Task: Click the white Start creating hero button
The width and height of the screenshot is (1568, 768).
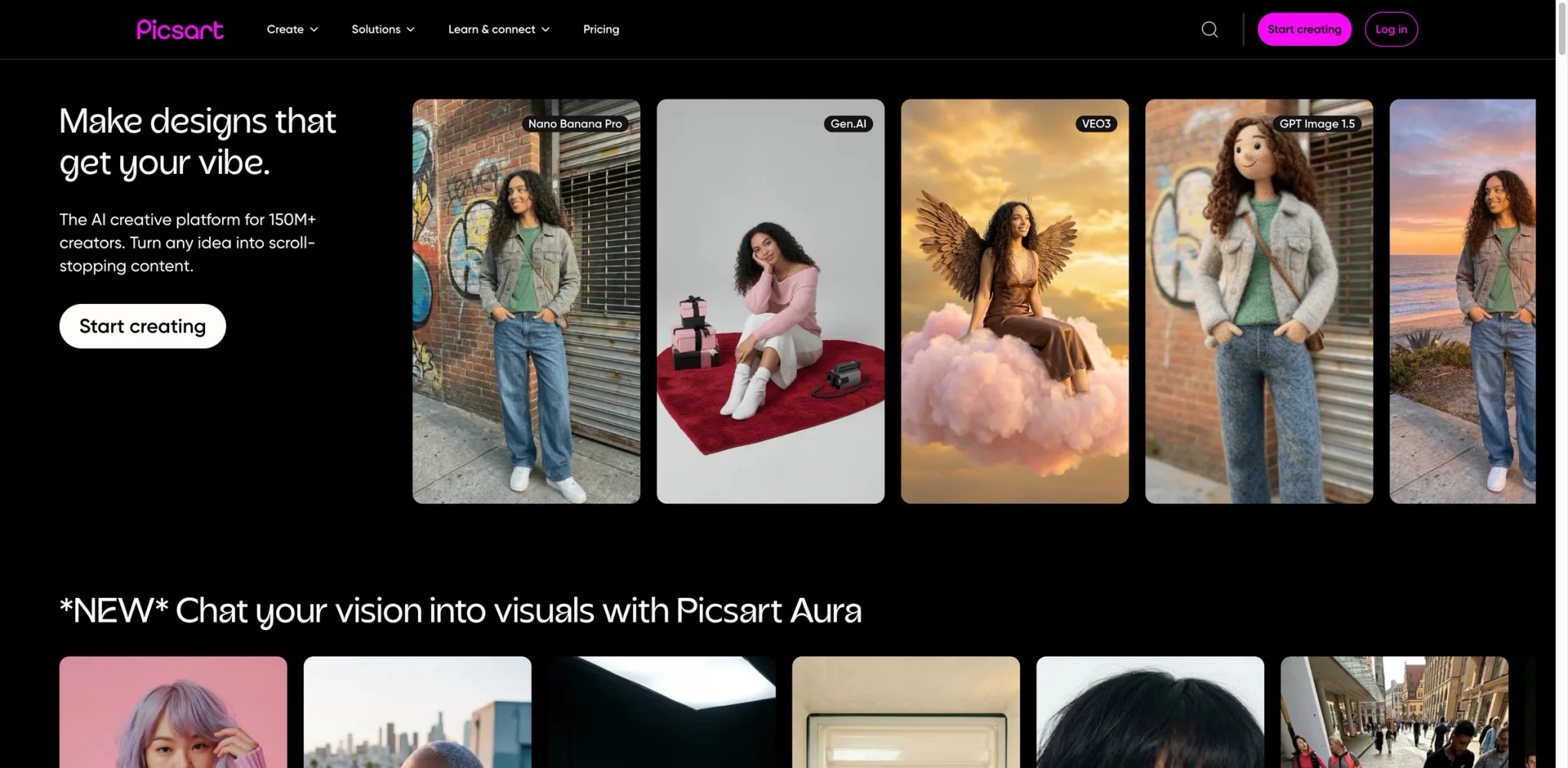Action: point(142,326)
